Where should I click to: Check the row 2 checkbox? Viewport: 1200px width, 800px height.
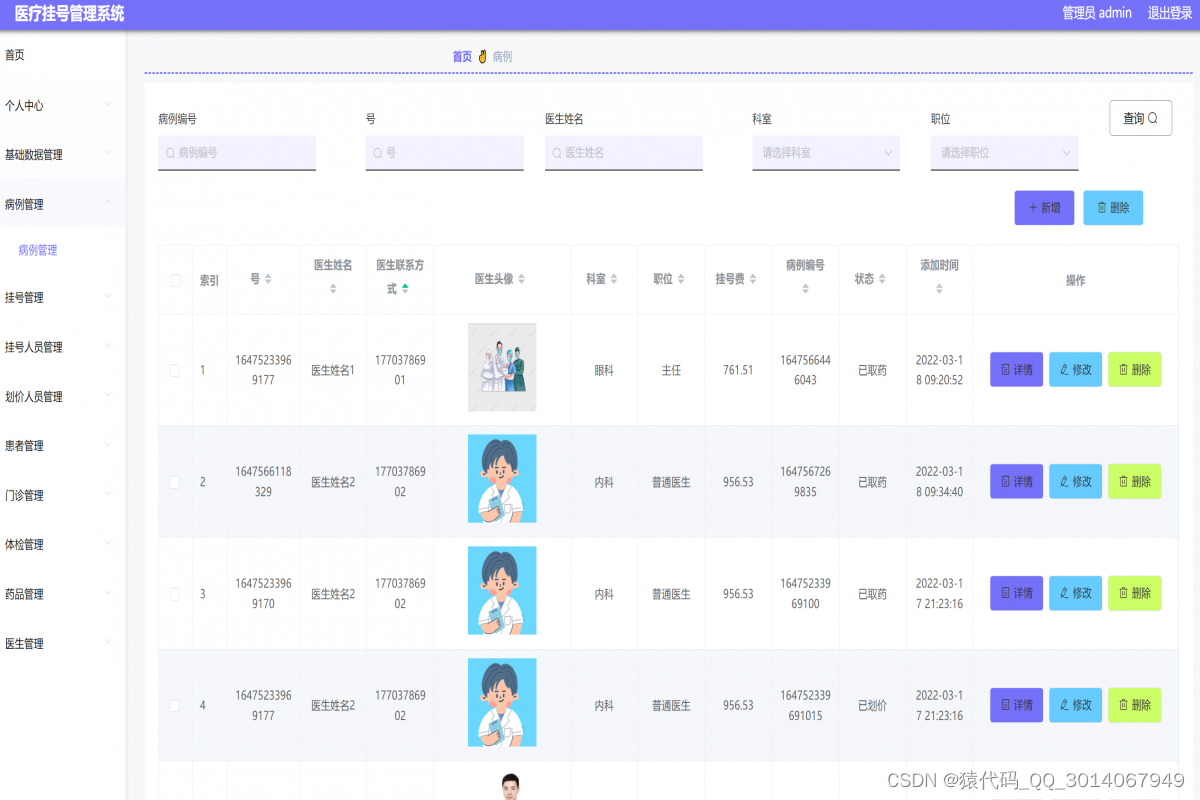(x=175, y=482)
